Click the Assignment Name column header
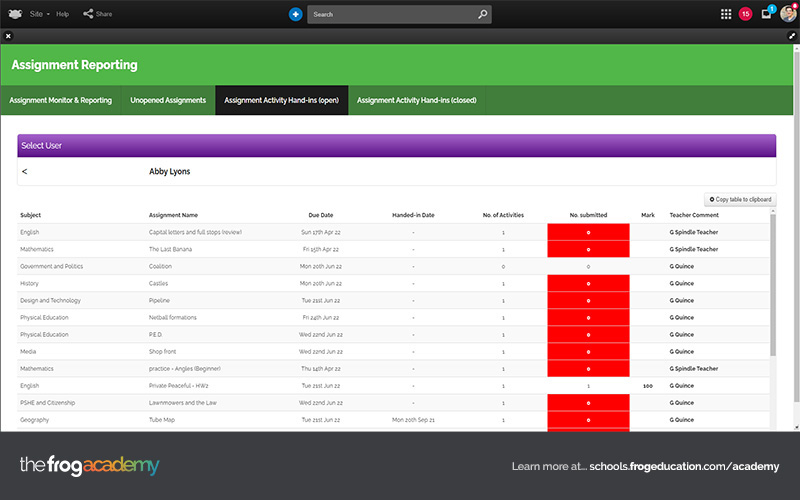Screen dimensions: 800x500 click(x=173, y=215)
